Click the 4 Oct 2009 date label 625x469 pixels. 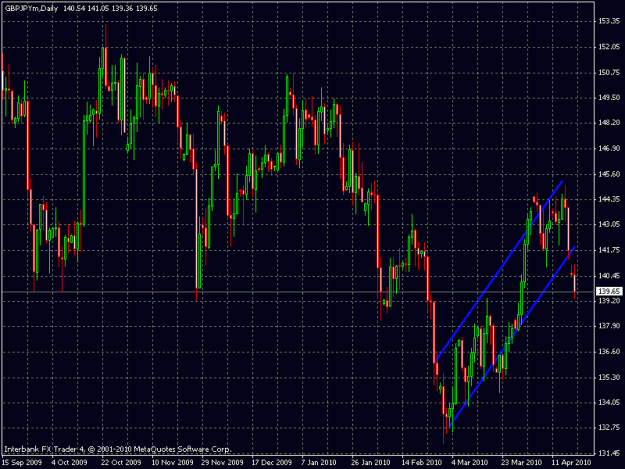click(69, 463)
